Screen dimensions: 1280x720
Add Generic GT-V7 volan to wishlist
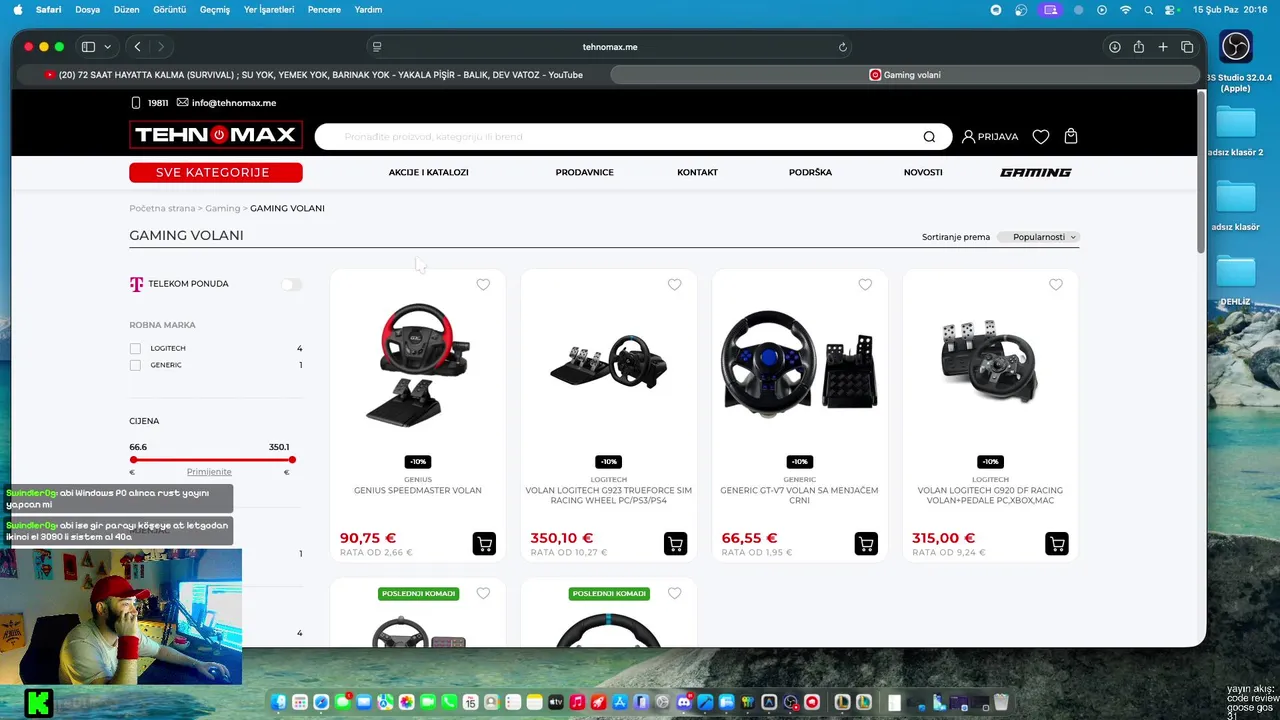865,285
